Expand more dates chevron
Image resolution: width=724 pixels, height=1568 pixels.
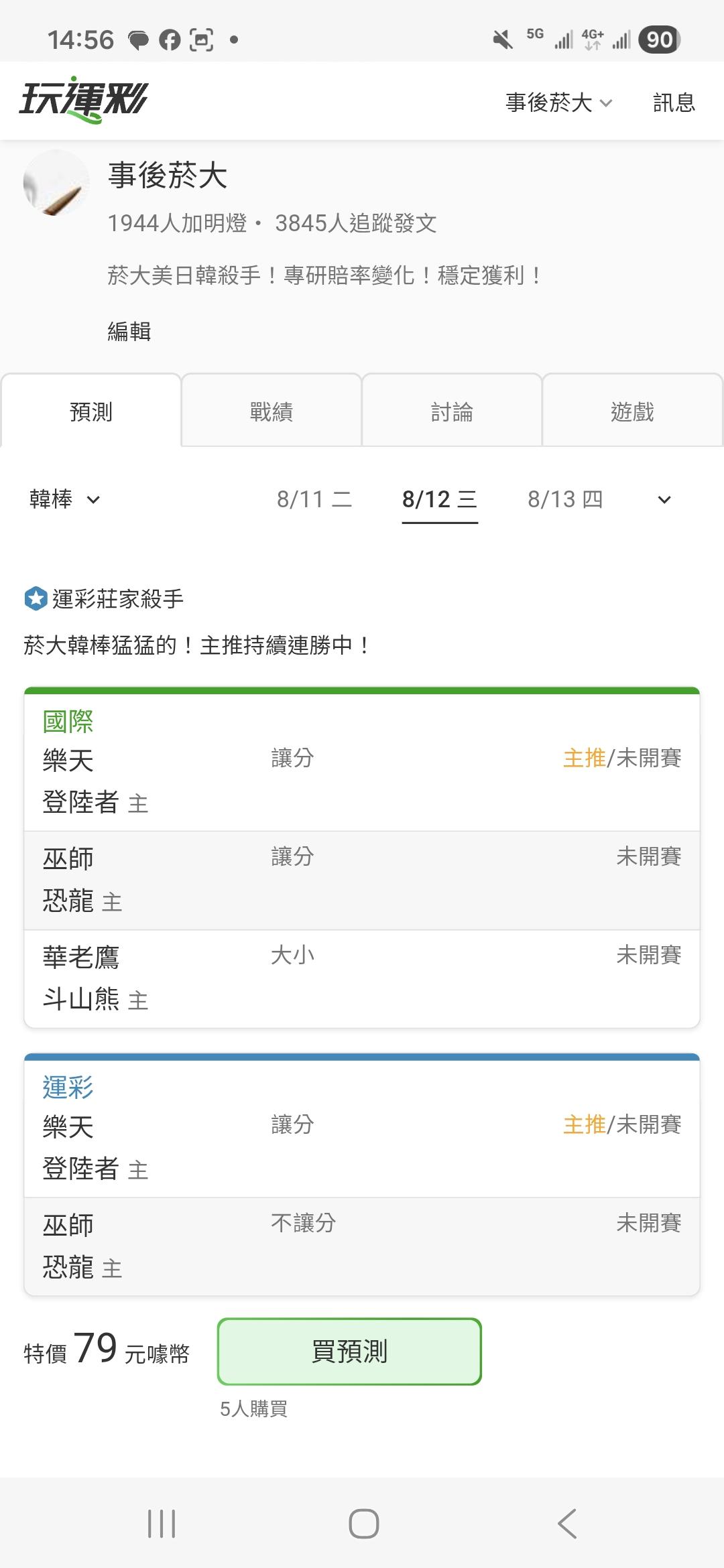point(664,500)
